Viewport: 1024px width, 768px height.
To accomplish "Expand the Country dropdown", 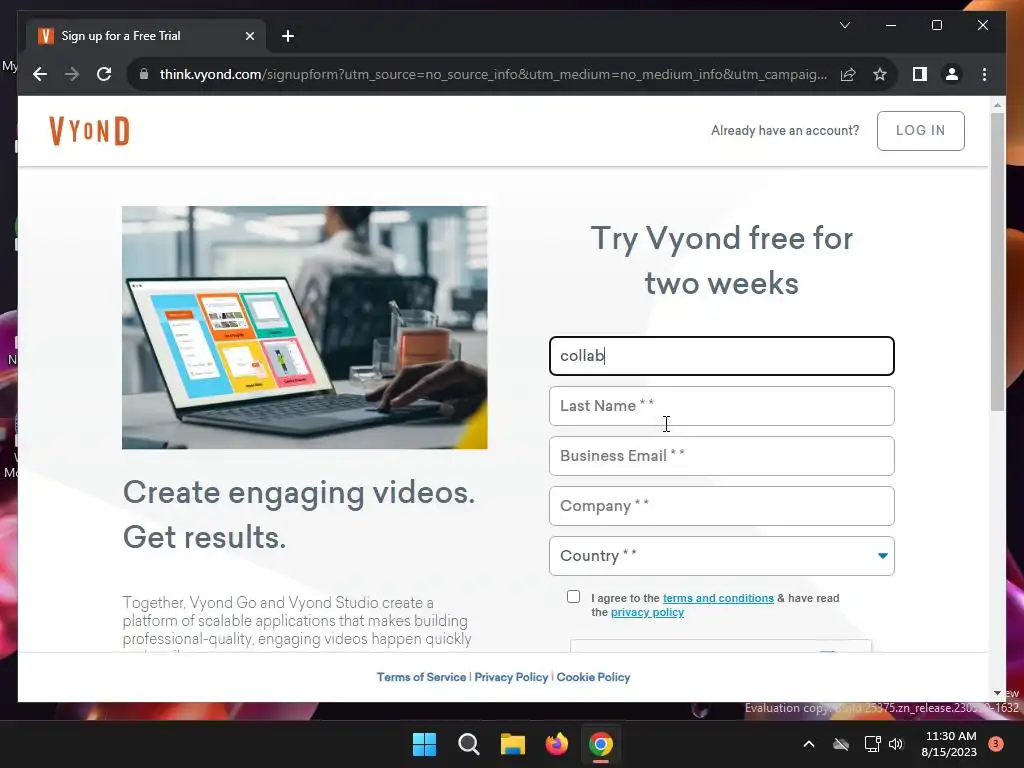I will click(x=722, y=556).
